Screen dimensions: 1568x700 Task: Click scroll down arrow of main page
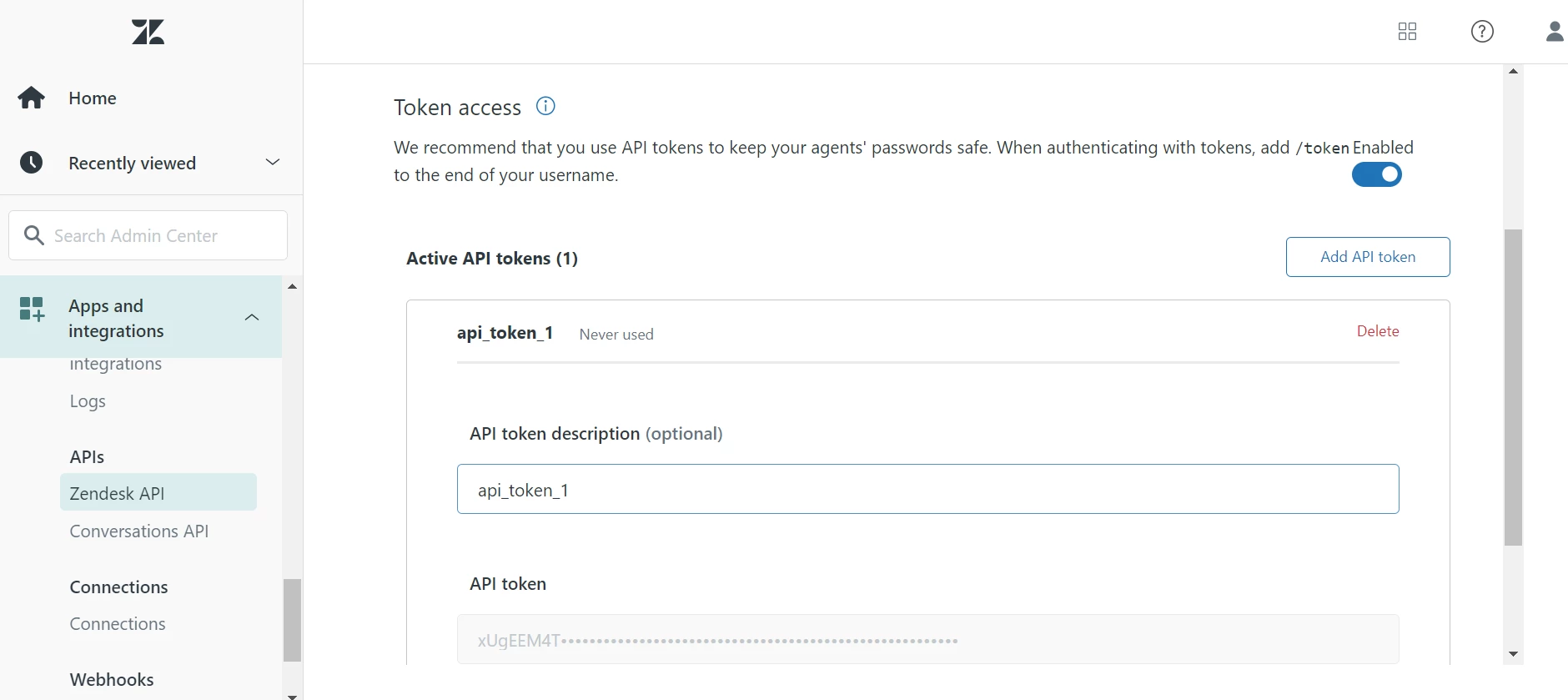point(1513,654)
